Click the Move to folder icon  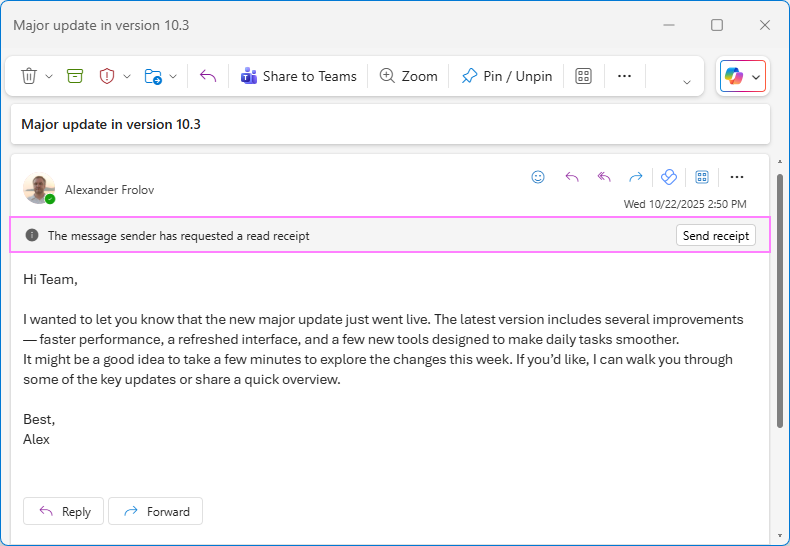[x=153, y=76]
